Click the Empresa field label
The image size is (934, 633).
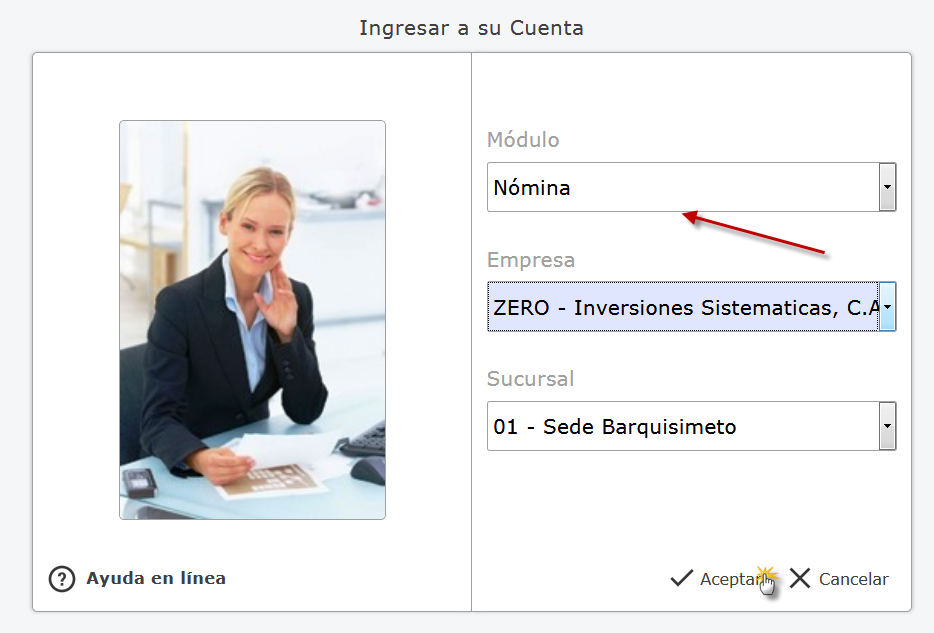click(x=531, y=260)
